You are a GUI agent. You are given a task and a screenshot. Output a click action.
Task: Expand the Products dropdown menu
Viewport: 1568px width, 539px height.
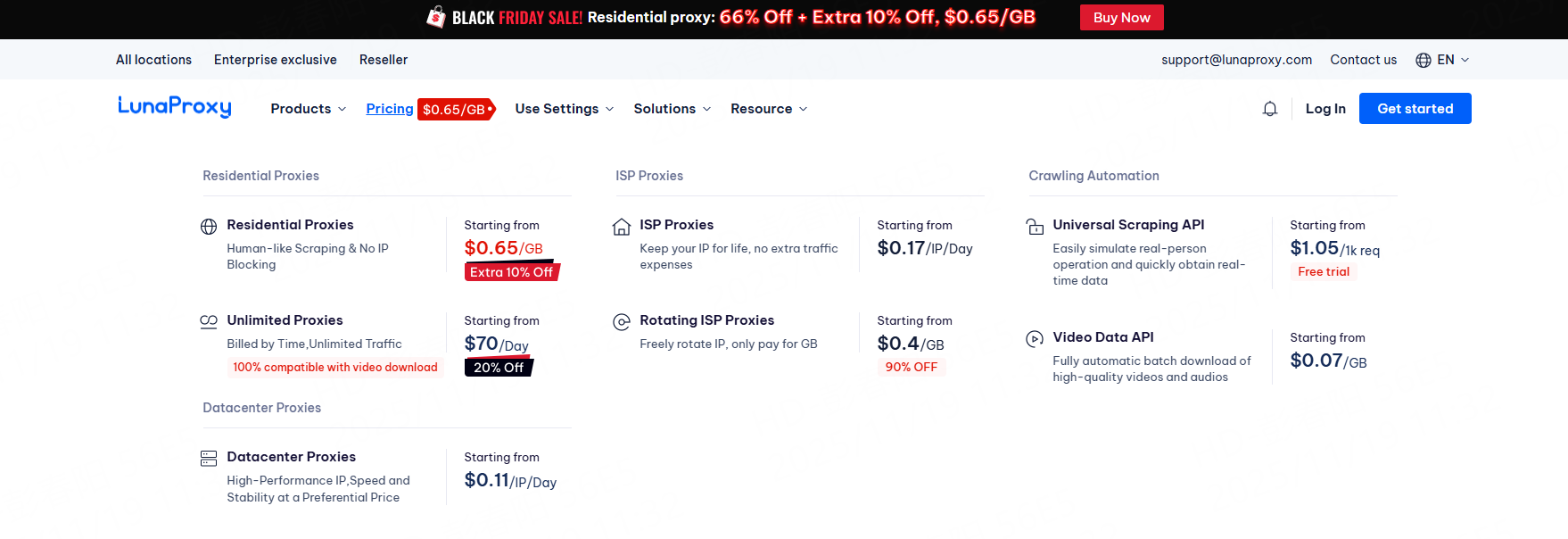[309, 109]
